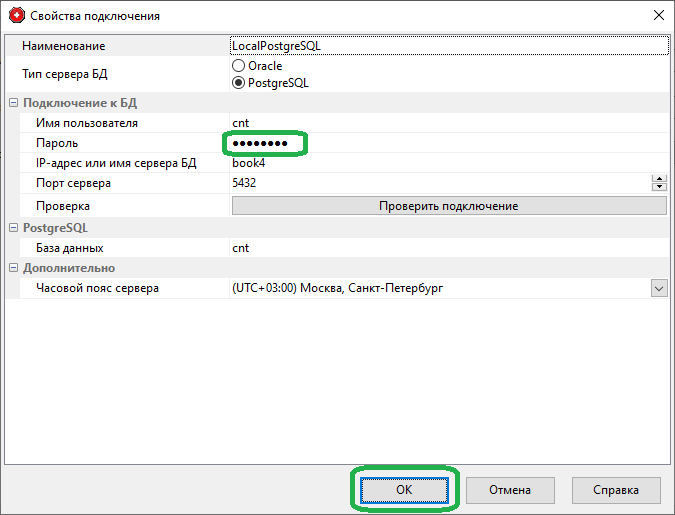Viewport: 675px width, 515px height.
Task: Click the port field showing 5432
Action: [440, 183]
